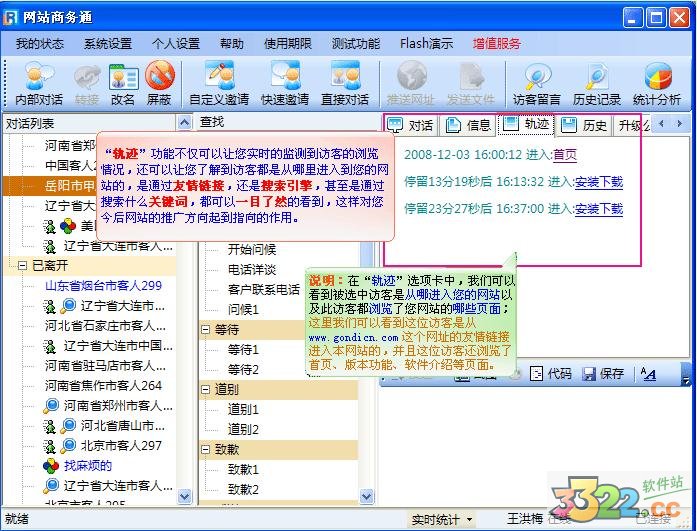The height and width of the screenshot is (531, 697).
Task: Open the second 安装下载 link at 16:37:00
Action: click(x=599, y=208)
